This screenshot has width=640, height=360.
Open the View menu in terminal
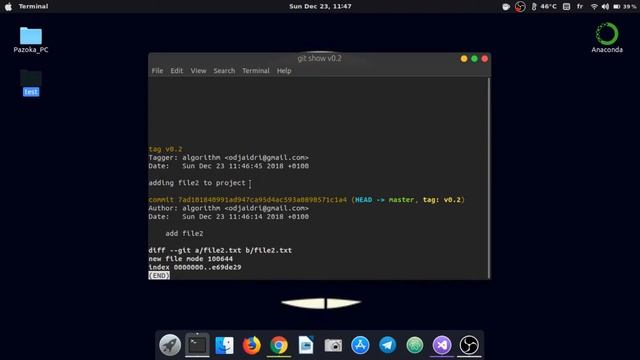coord(198,71)
